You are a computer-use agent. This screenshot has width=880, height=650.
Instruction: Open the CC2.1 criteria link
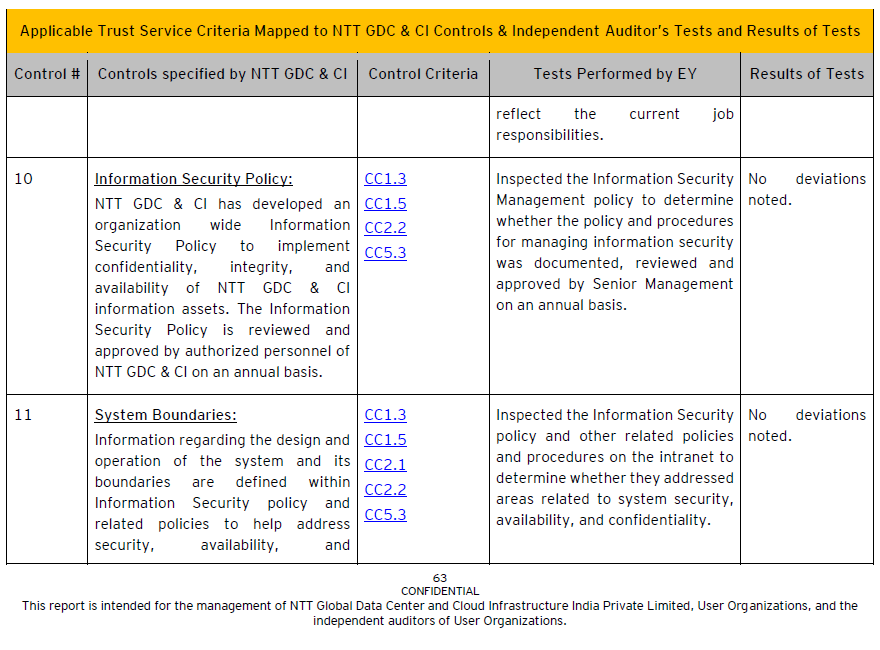[x=385, y=465]
